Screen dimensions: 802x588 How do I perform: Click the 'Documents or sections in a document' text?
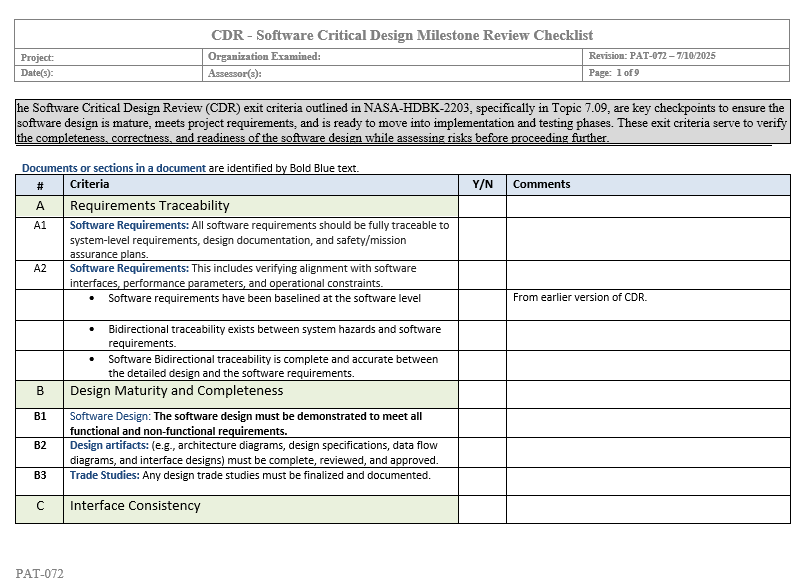click(x=114, y=168)
